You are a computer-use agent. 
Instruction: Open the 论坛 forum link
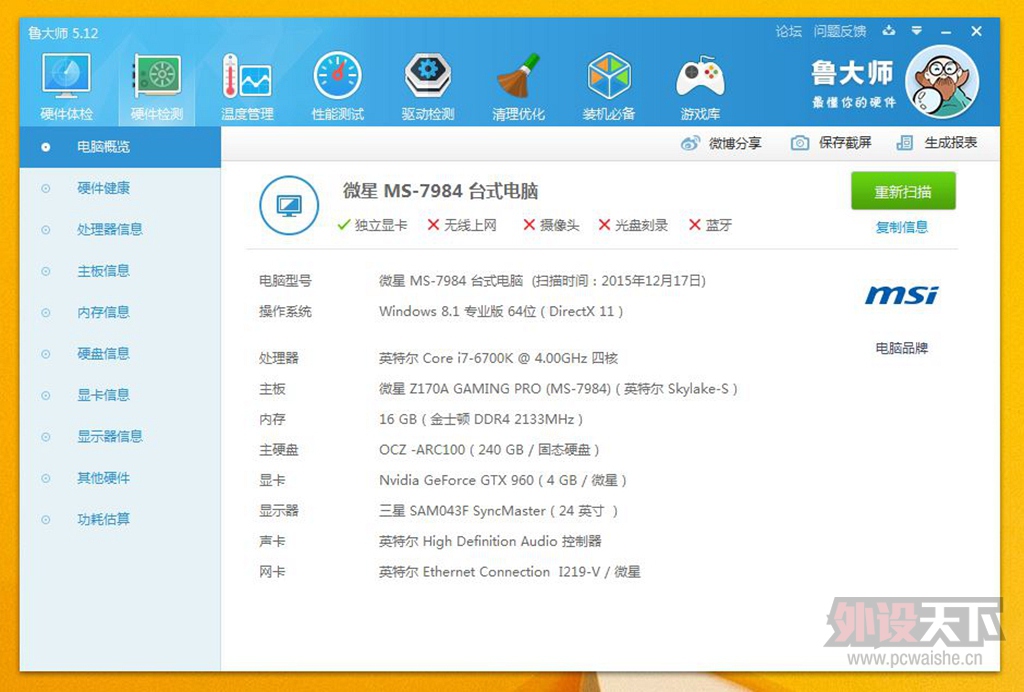pos(788,31)
